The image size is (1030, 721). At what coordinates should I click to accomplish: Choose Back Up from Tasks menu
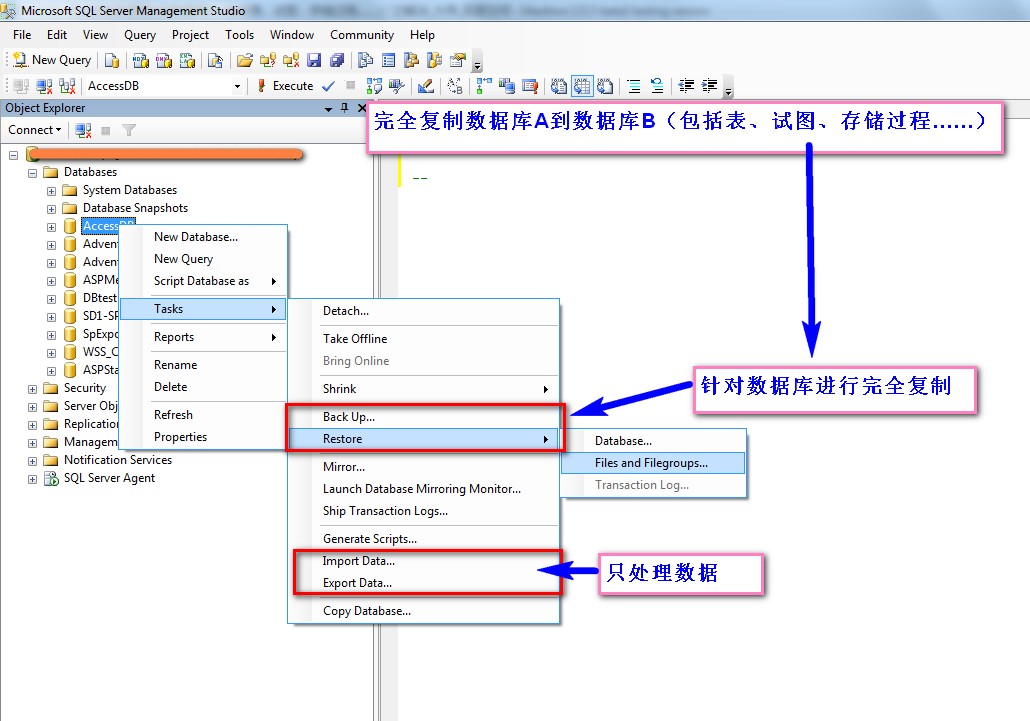click(x=349, y=417)
